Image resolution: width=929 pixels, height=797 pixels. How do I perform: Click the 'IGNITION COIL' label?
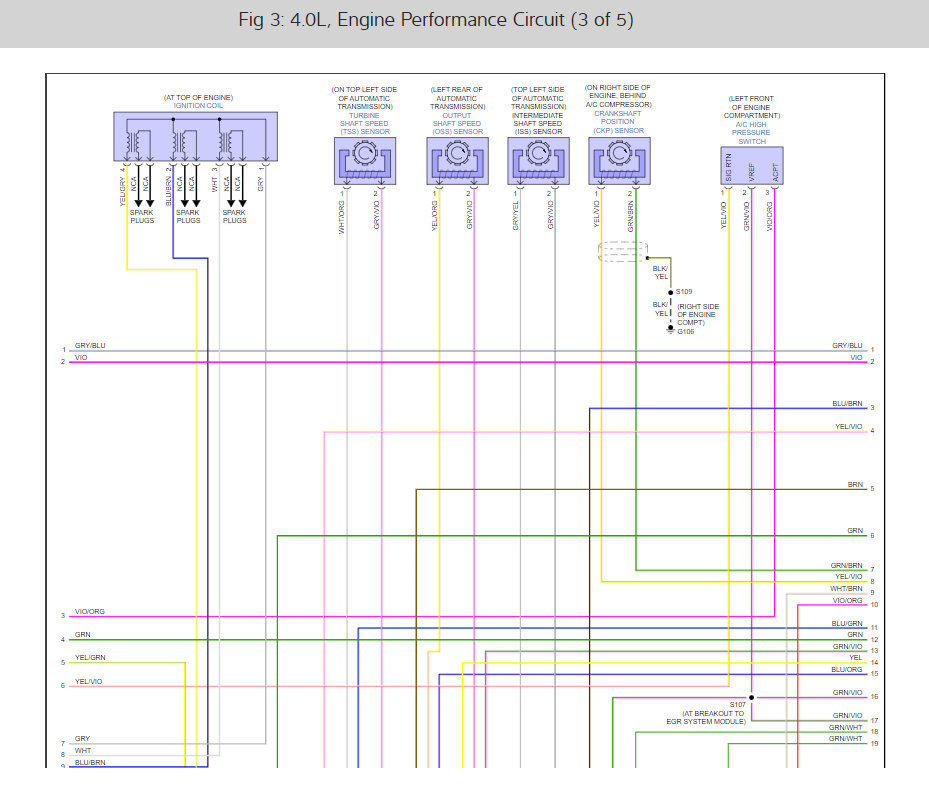point(198,105)
